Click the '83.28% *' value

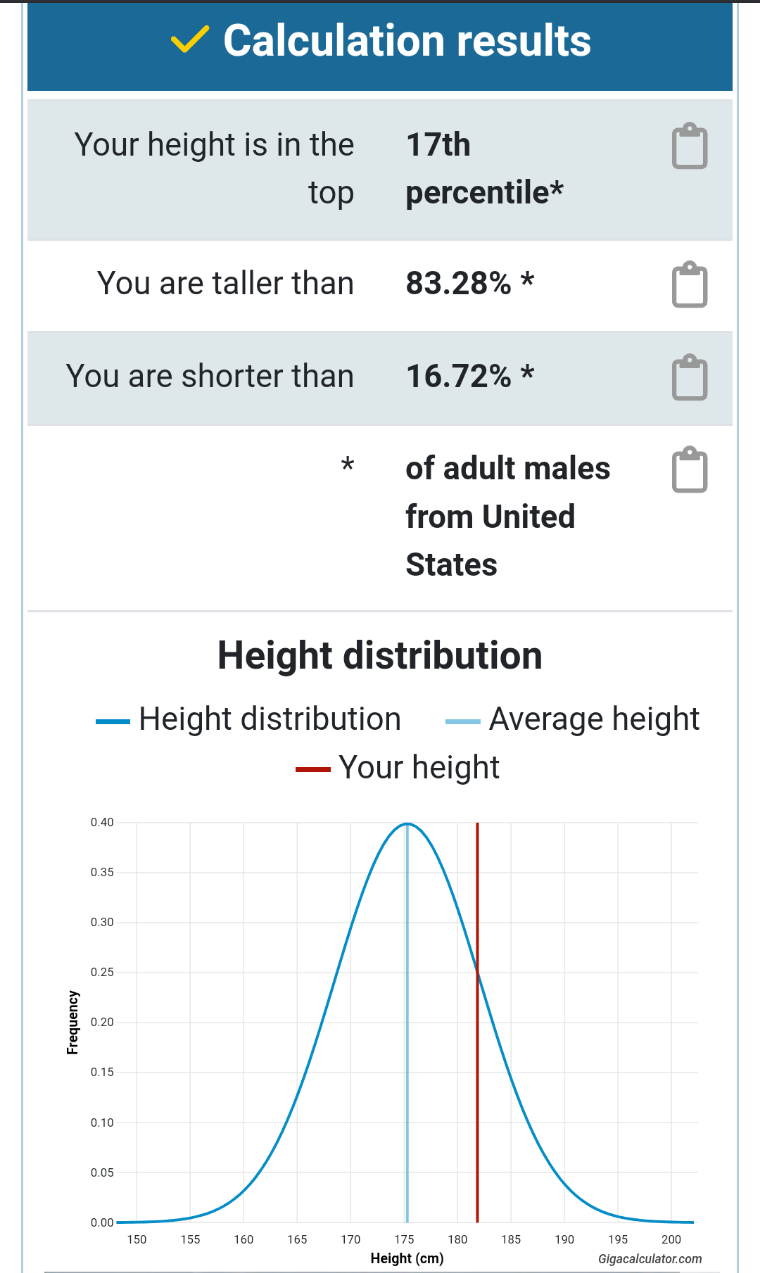(x=469, y=284)
